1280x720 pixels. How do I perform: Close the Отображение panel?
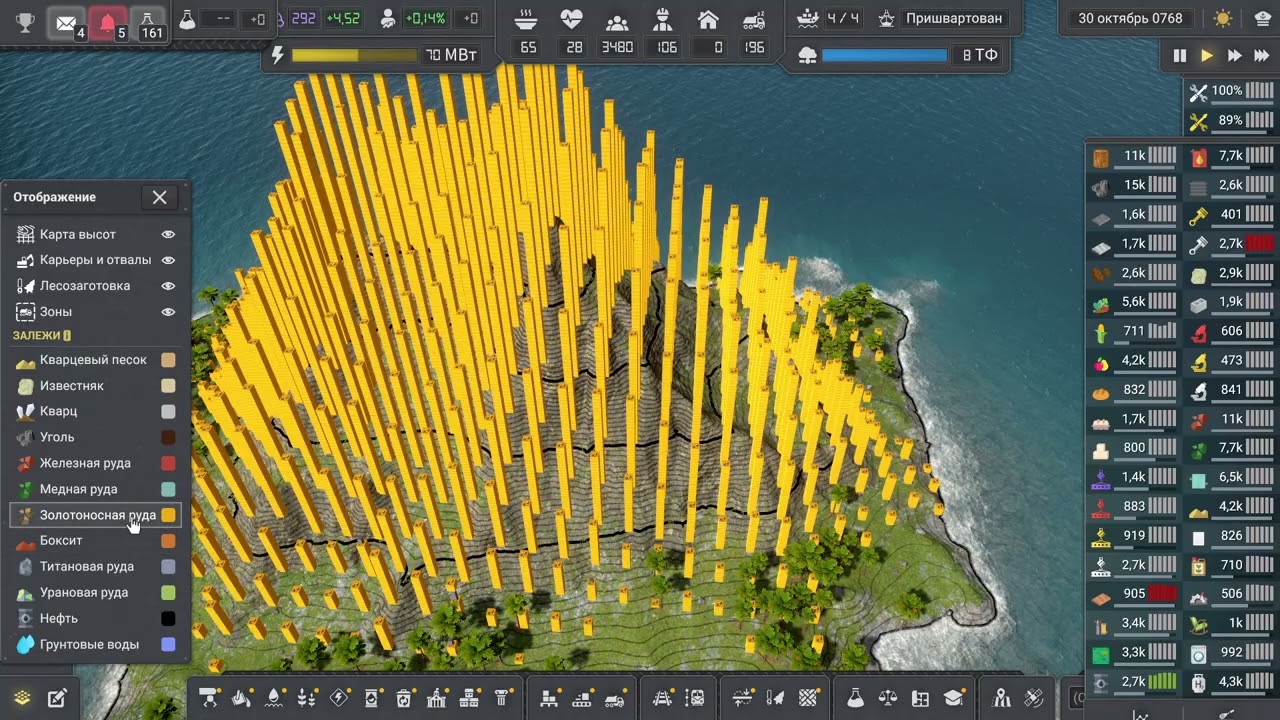(160, 197)
